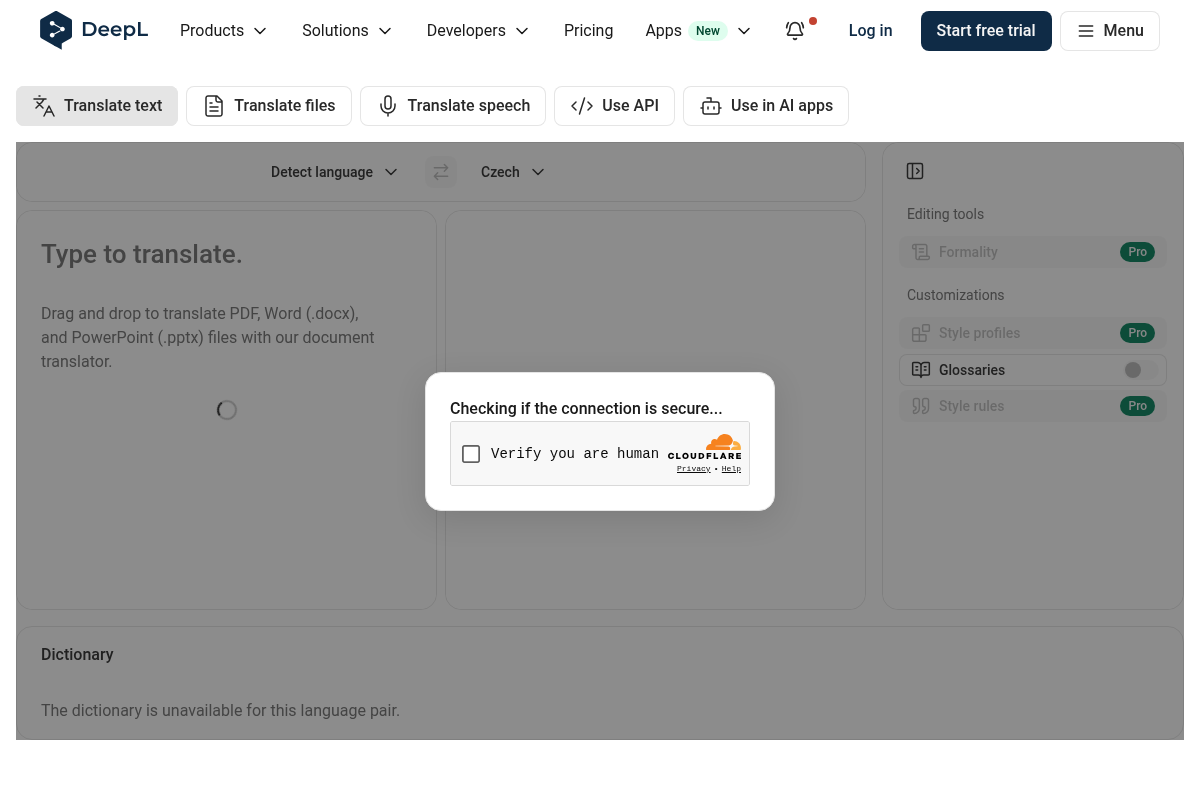This screenshot has width=1200, height=800.
Task: Open the Cloudflare Help link
Action: 731,469
